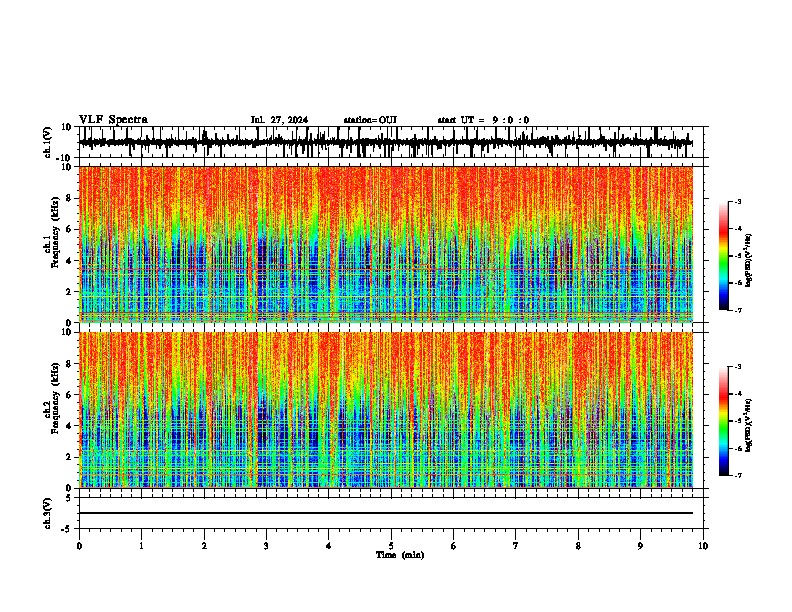The image size is (792, 612).
Task: Click the "station=OUJ" label
Action: [x=370, y=120]
